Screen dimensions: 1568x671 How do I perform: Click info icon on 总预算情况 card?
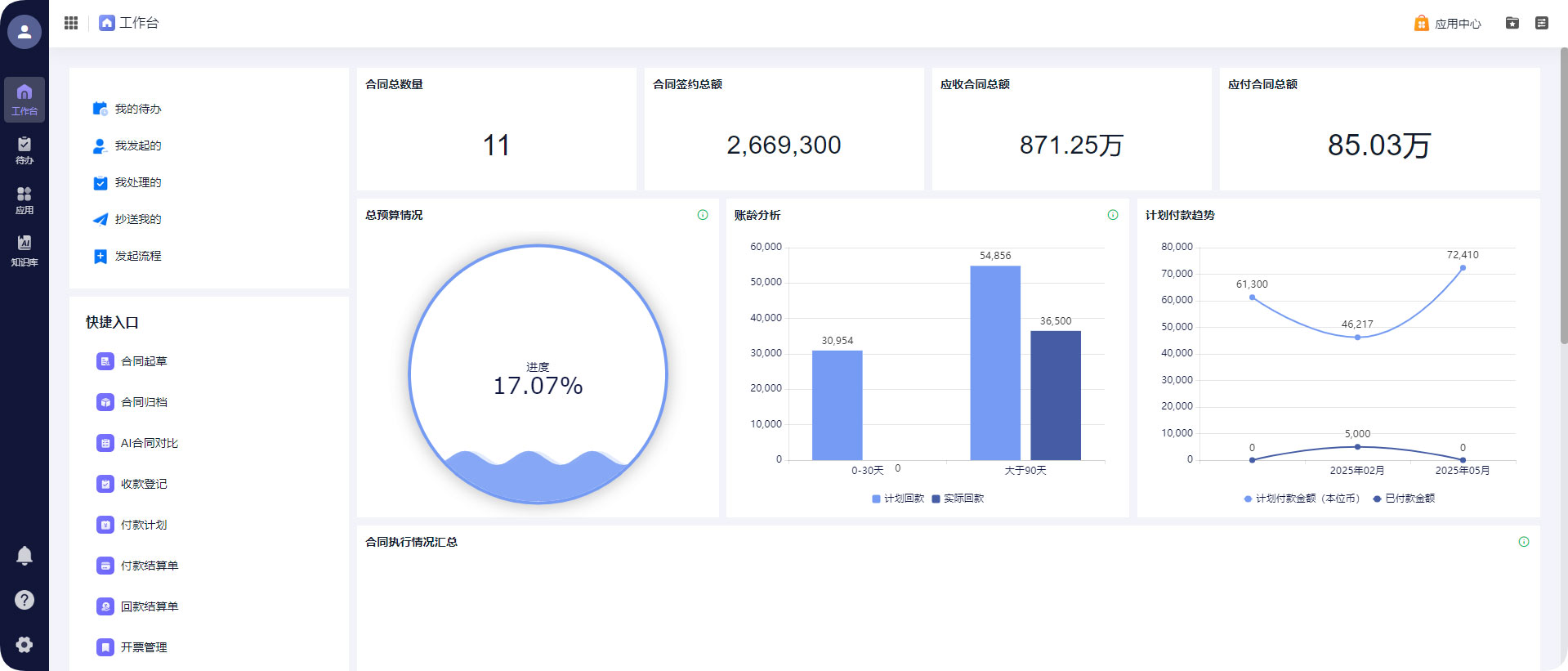[703, 215]
